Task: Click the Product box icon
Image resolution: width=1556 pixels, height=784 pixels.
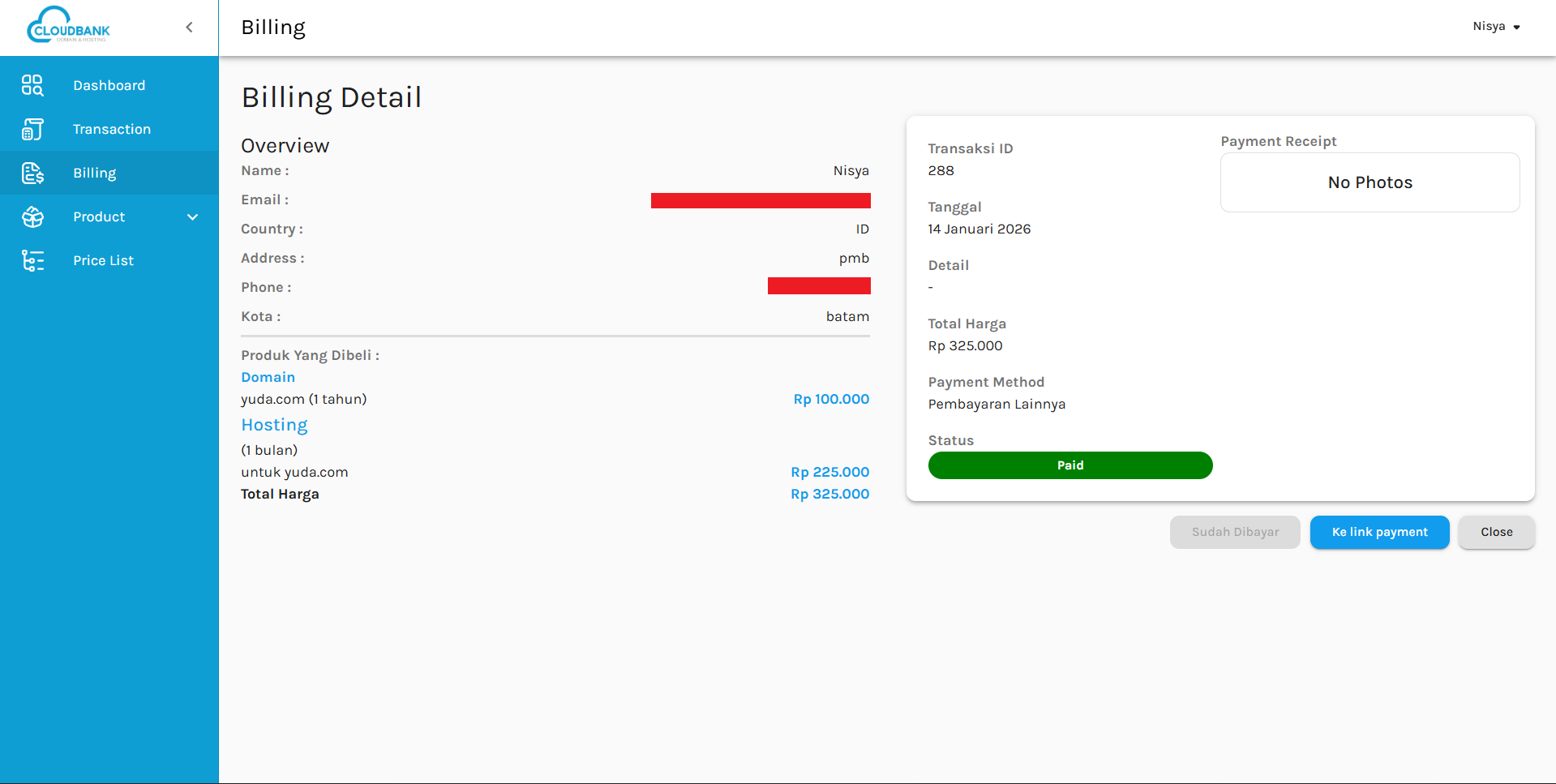Action: pyautogui.click(x=32, y=216)
